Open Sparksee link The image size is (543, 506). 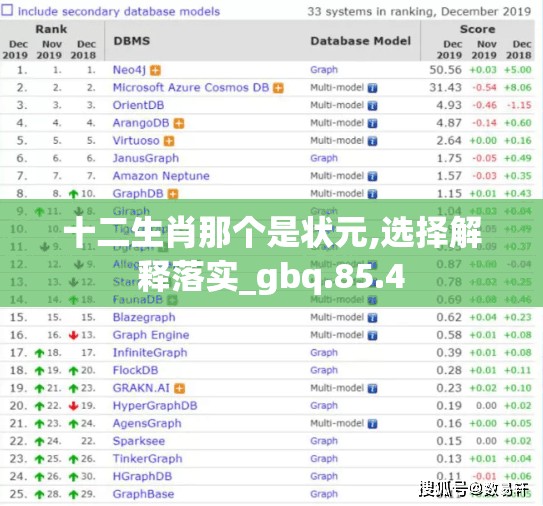139,441
